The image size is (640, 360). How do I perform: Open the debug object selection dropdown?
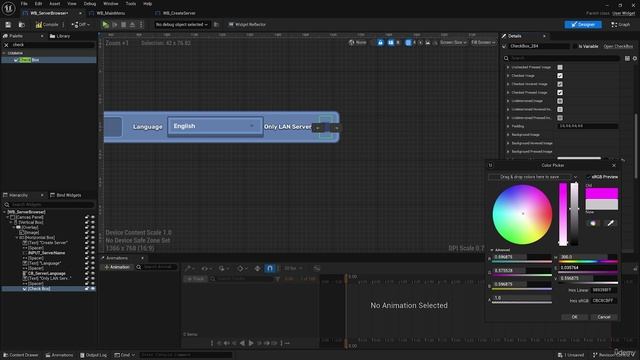(x=182, y=24)
